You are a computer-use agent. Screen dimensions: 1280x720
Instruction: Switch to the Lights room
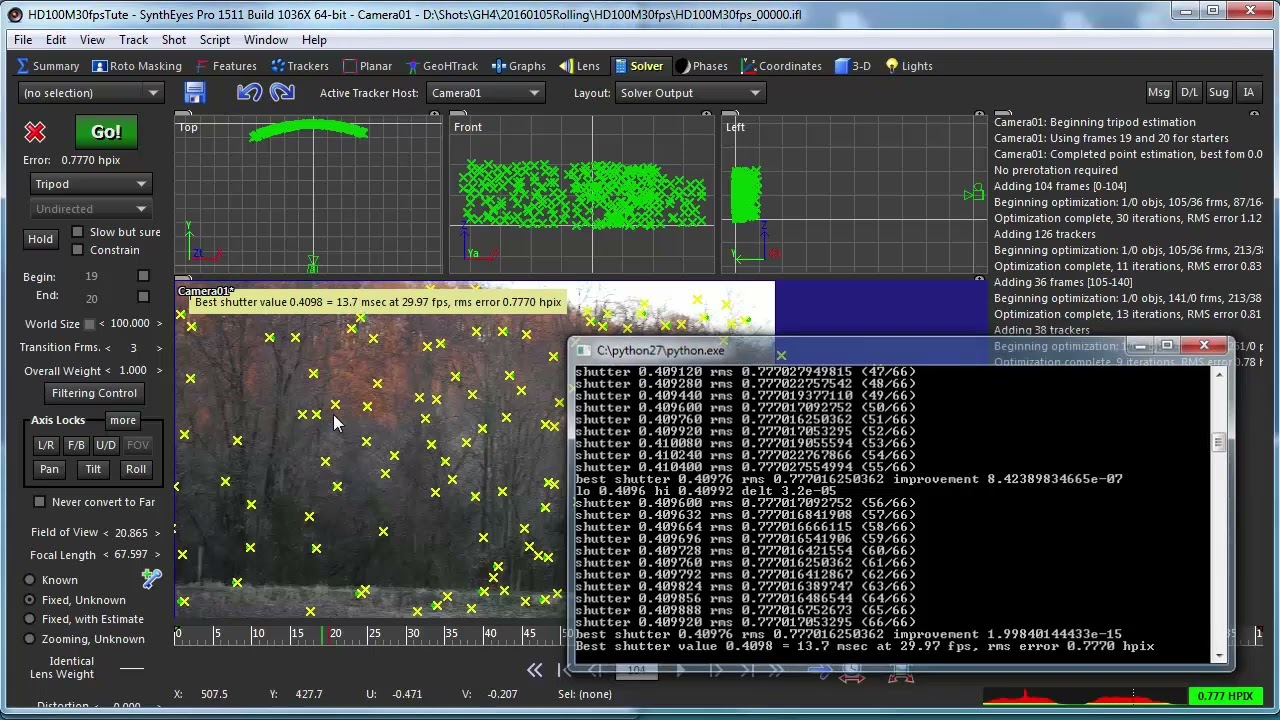[x=908, y=66]
